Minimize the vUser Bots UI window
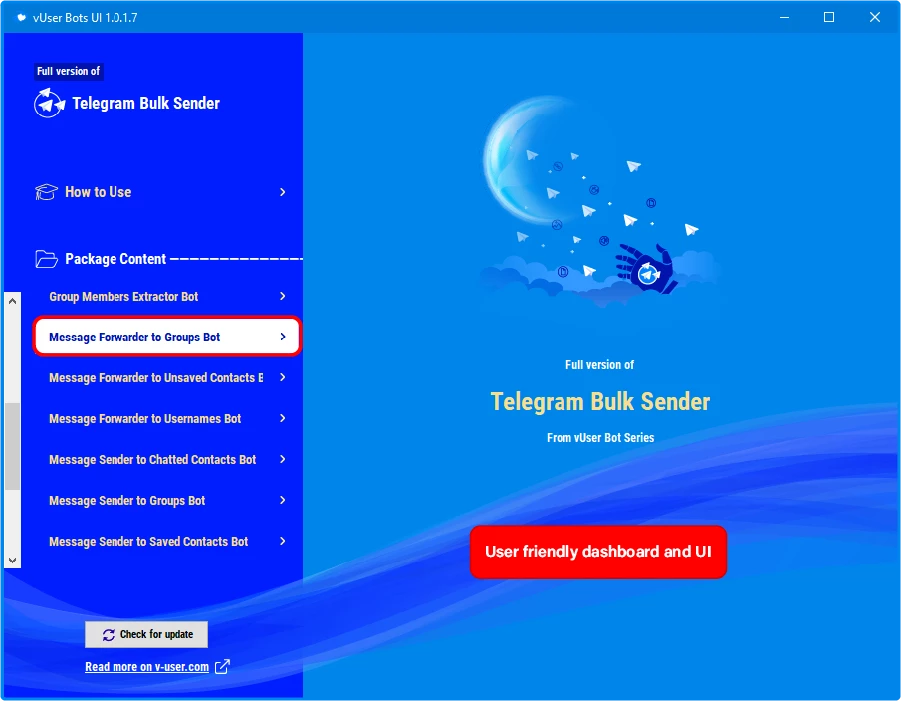The height and width of the screenshot is (701, 901). coord(784,17)
